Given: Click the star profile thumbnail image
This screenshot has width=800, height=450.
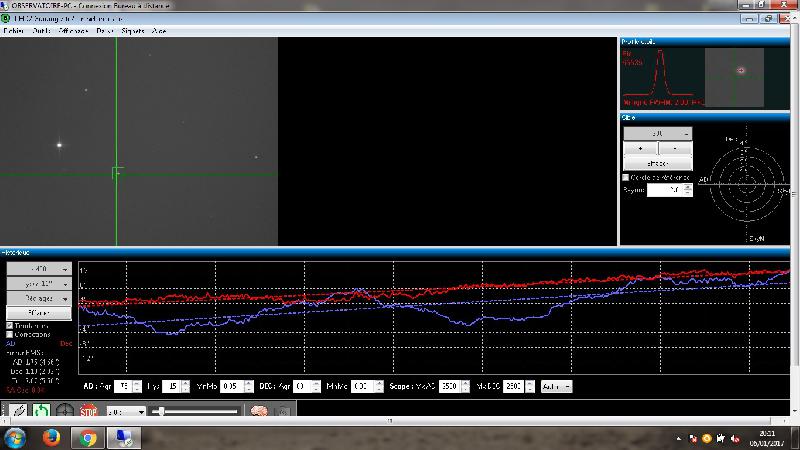Looking at the screenshot, I should pos(734,78).
